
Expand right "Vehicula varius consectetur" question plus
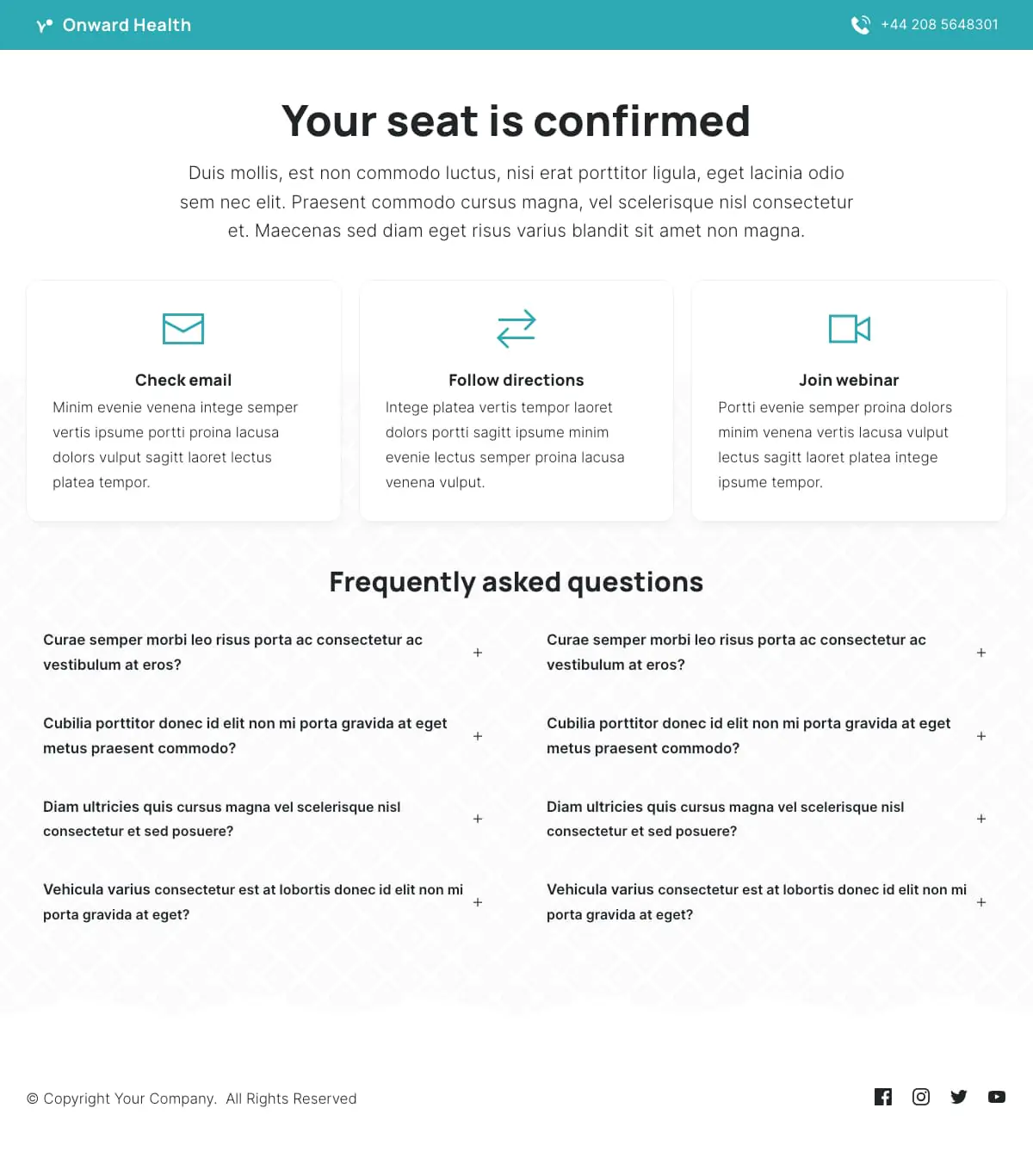981,902
